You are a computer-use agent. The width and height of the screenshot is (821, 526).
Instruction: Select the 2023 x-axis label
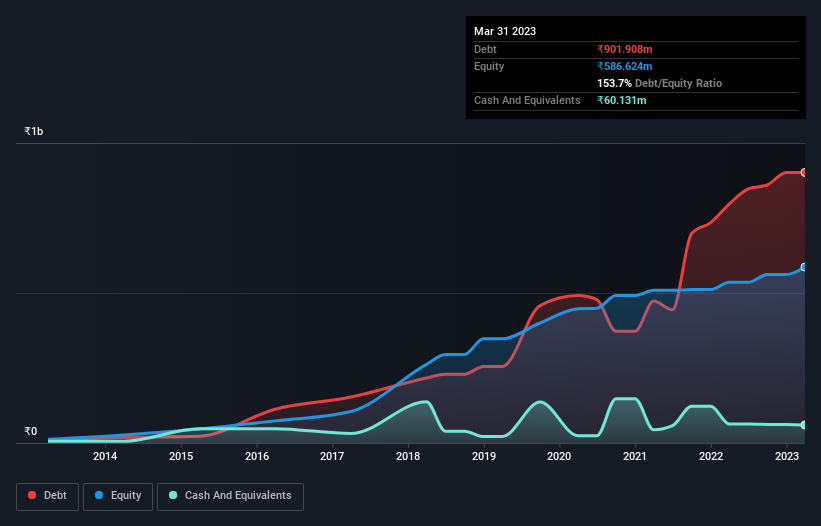(x=786, y=456)
